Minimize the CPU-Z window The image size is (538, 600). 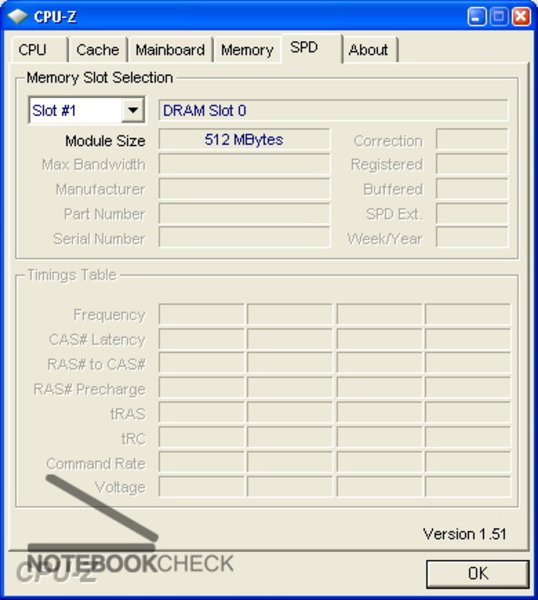(477, 17)
